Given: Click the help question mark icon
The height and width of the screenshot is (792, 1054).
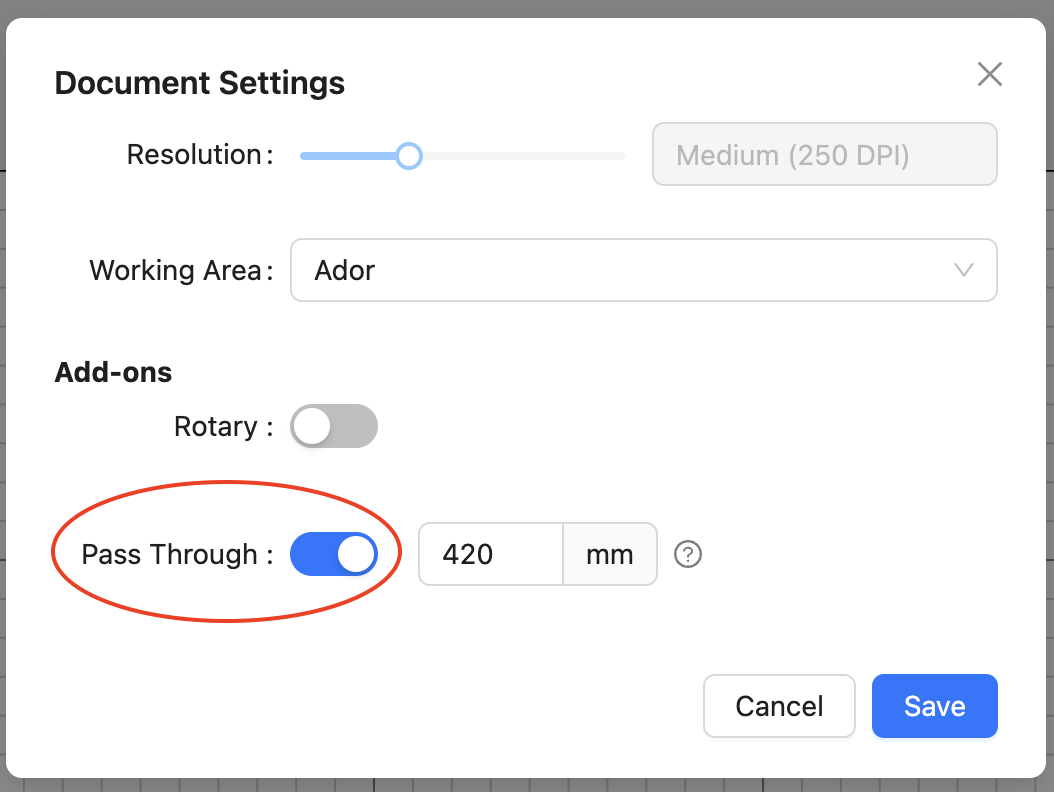Looking at the screenshot, I should (688, 555).
